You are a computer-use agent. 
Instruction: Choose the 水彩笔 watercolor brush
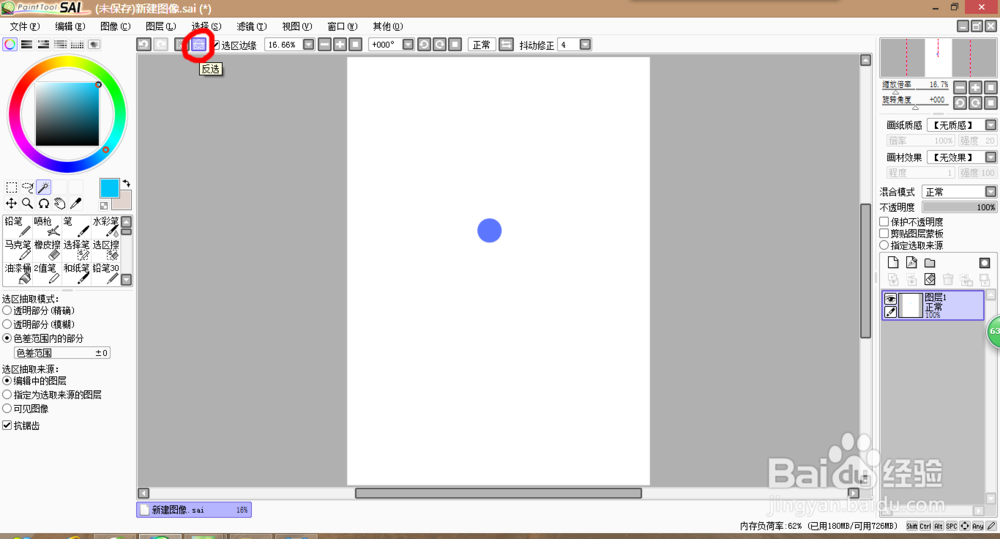click(105, 226)
